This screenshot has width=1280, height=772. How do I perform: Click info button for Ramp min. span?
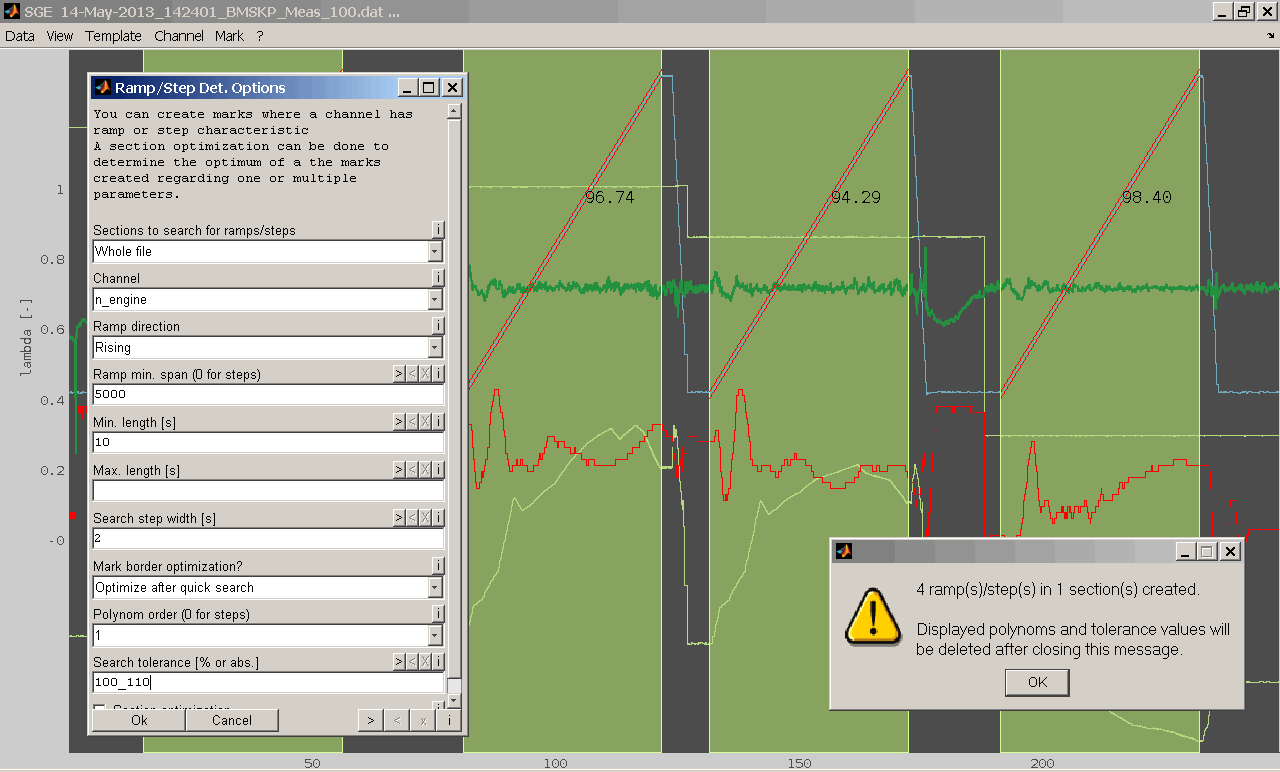(x=438, y=374)
